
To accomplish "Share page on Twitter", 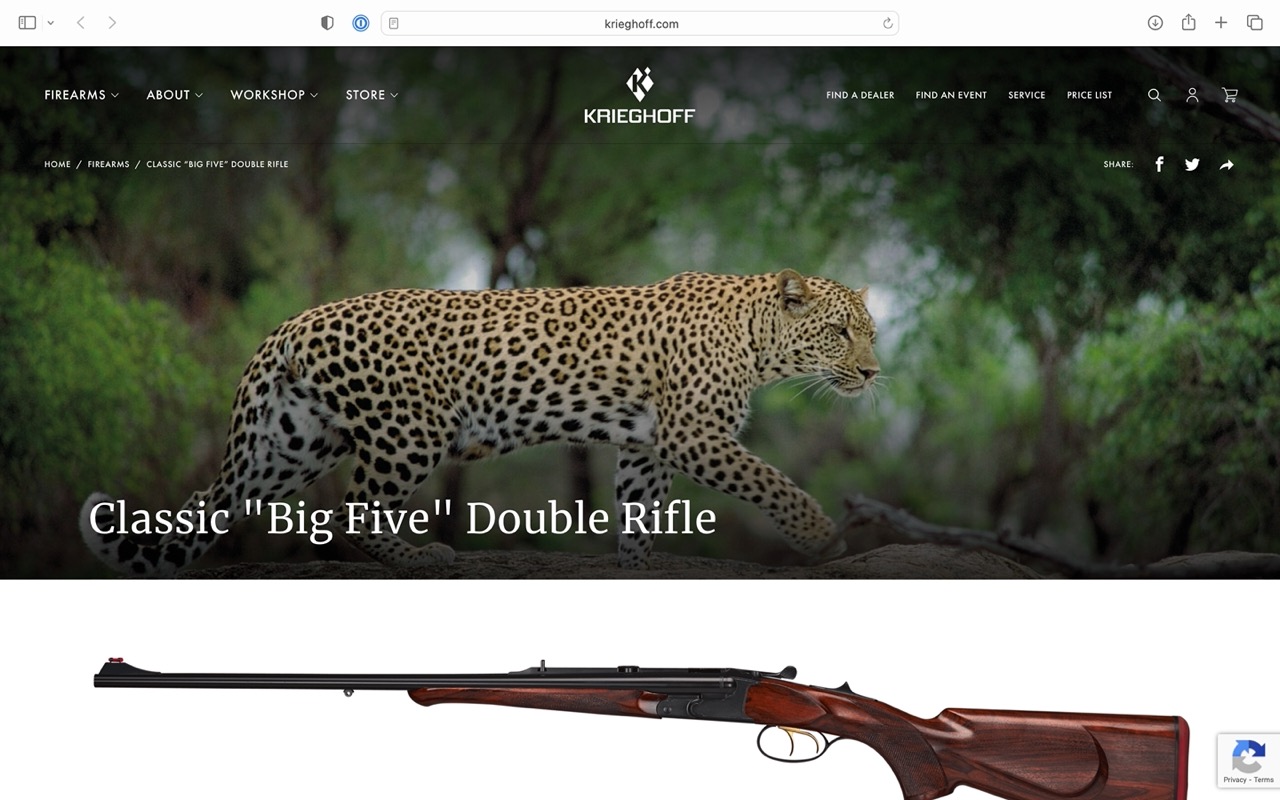I will pyautogui.click(x=1192, y=164).
